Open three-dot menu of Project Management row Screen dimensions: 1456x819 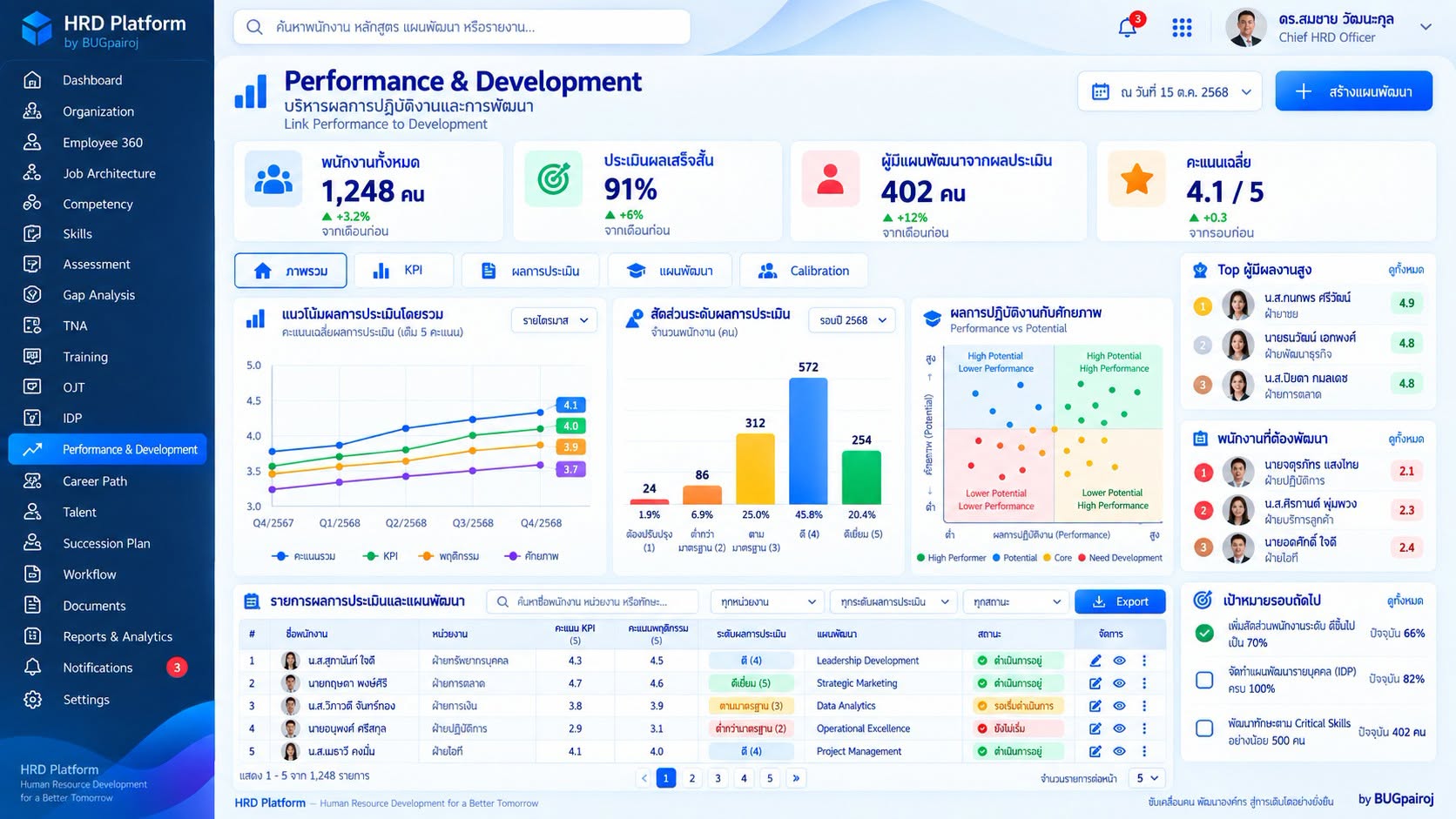(1144, 751)
